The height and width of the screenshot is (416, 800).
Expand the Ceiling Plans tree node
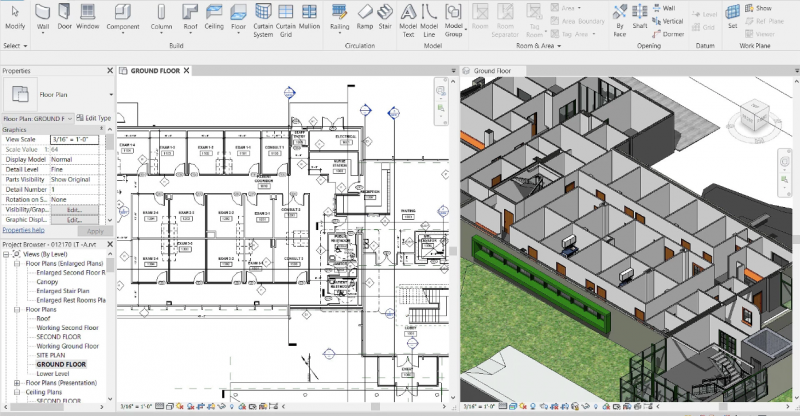click(x=16, y=392)
